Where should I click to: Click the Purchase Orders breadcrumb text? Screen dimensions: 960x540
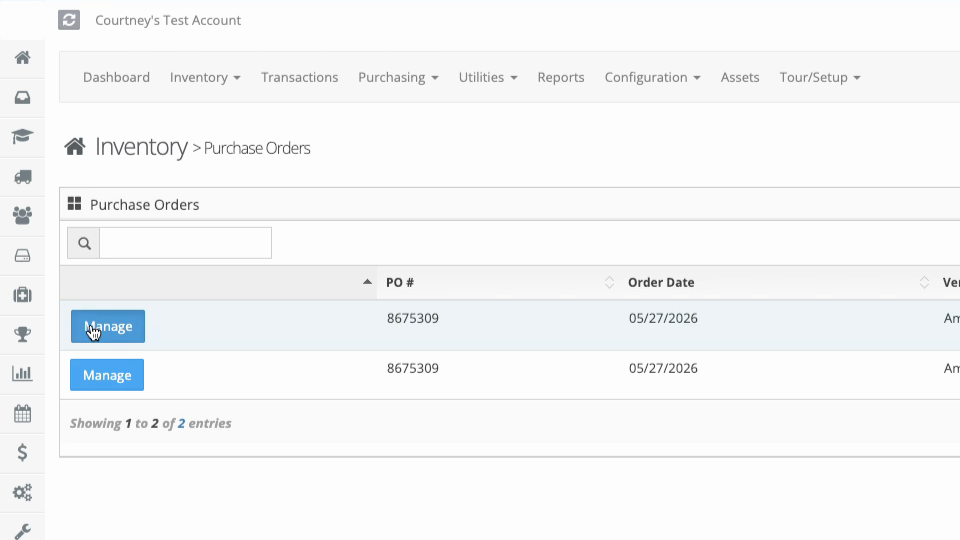[257, 148]
